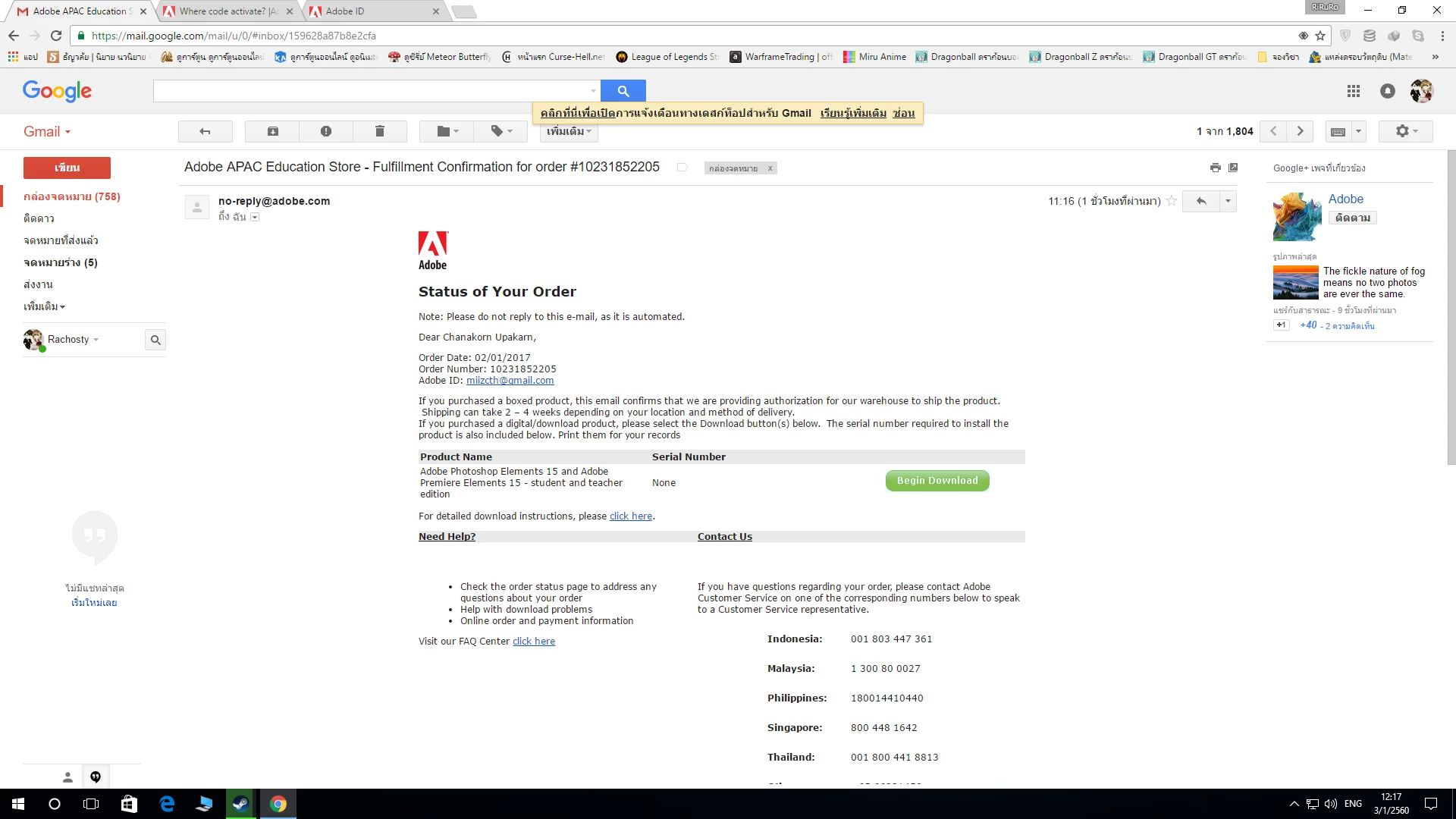Open the Google apps grid icon
The width and height of the screenshot is (1456, 819).
click(1353, 91)
